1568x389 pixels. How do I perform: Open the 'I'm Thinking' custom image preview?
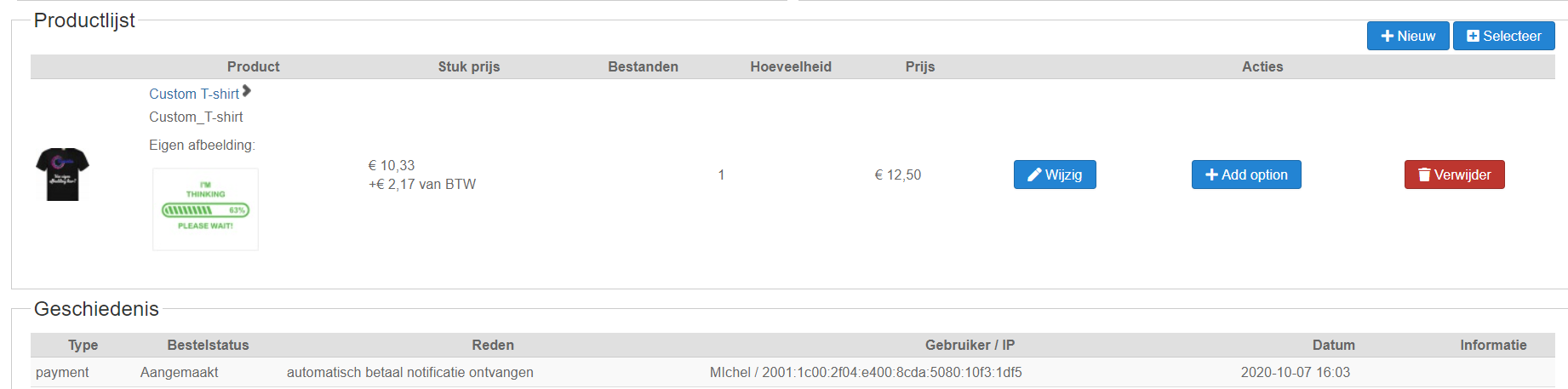tap(205, 209)
